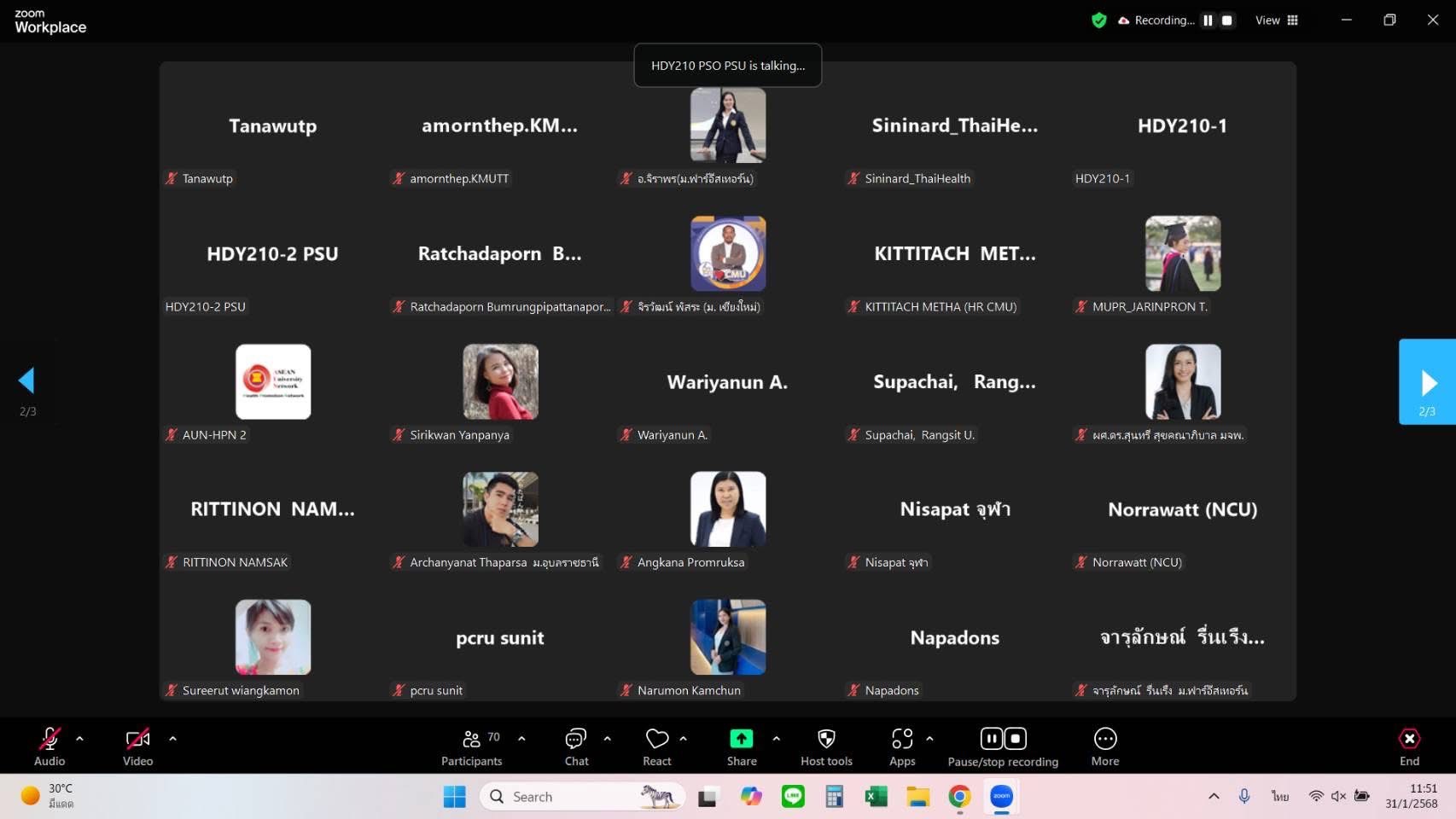Screen dimensions: 1456x819
Task: Open the Participants panel
Action: coord(471,746)
